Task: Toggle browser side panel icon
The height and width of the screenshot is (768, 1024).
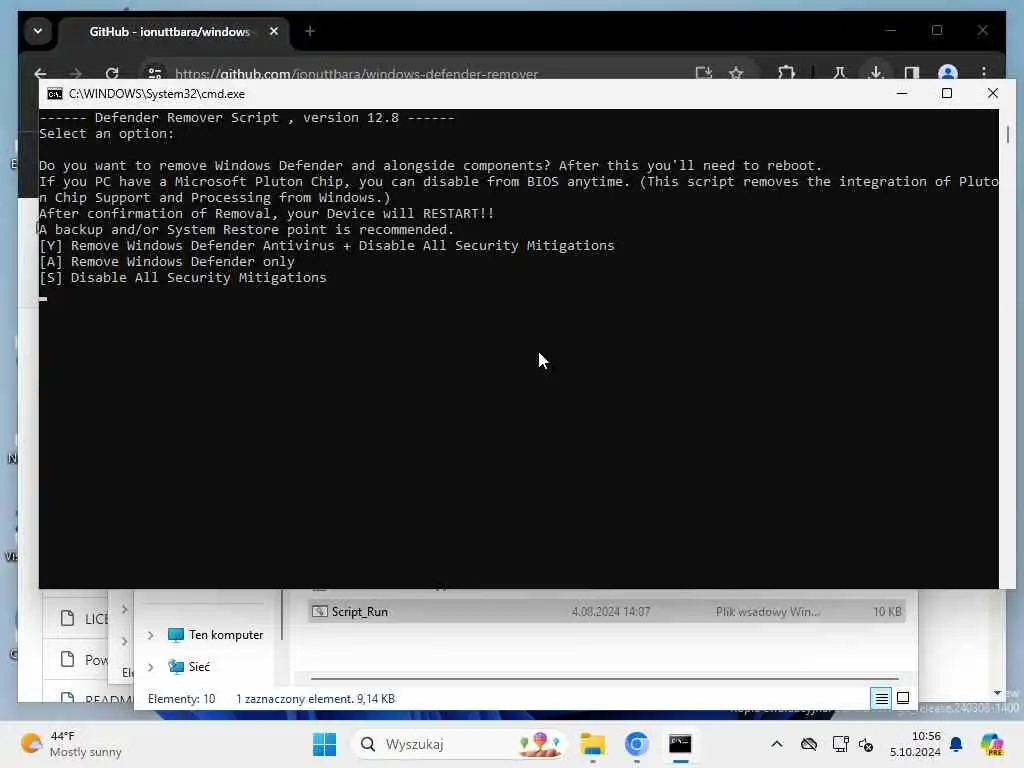Action: pyautogui.click(x=912, y=73)
